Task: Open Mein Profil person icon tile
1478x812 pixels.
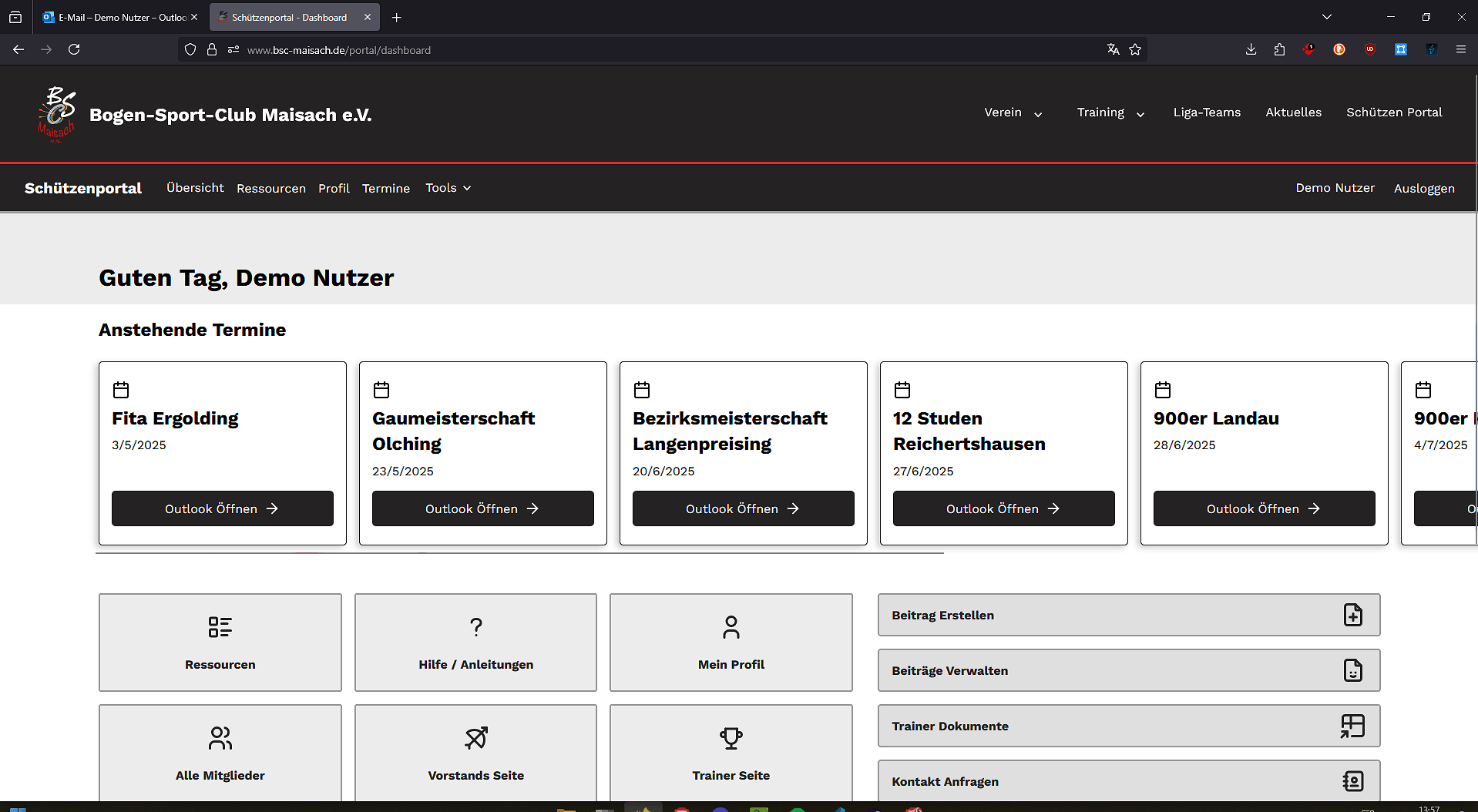Action: [x=731, y=642]
